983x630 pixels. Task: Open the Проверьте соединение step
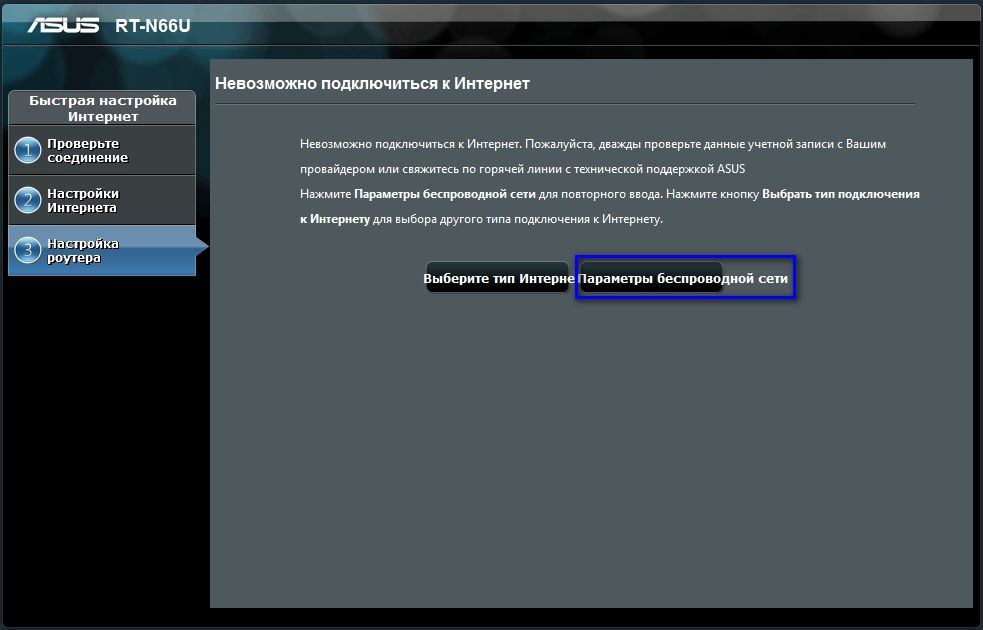[102, 150]
